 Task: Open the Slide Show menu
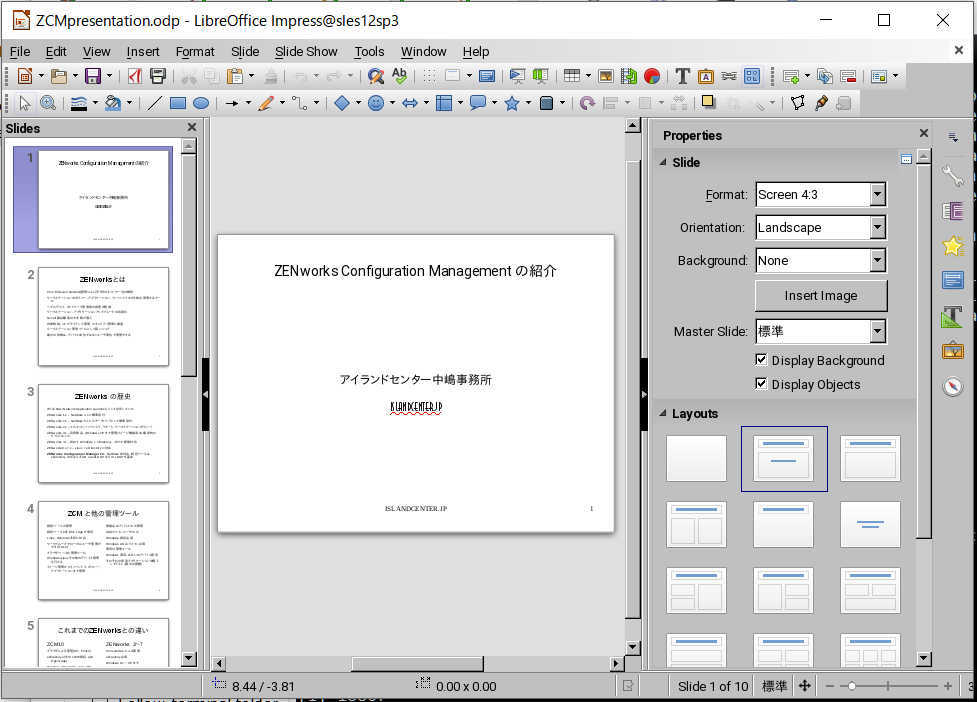click(306, 52)
